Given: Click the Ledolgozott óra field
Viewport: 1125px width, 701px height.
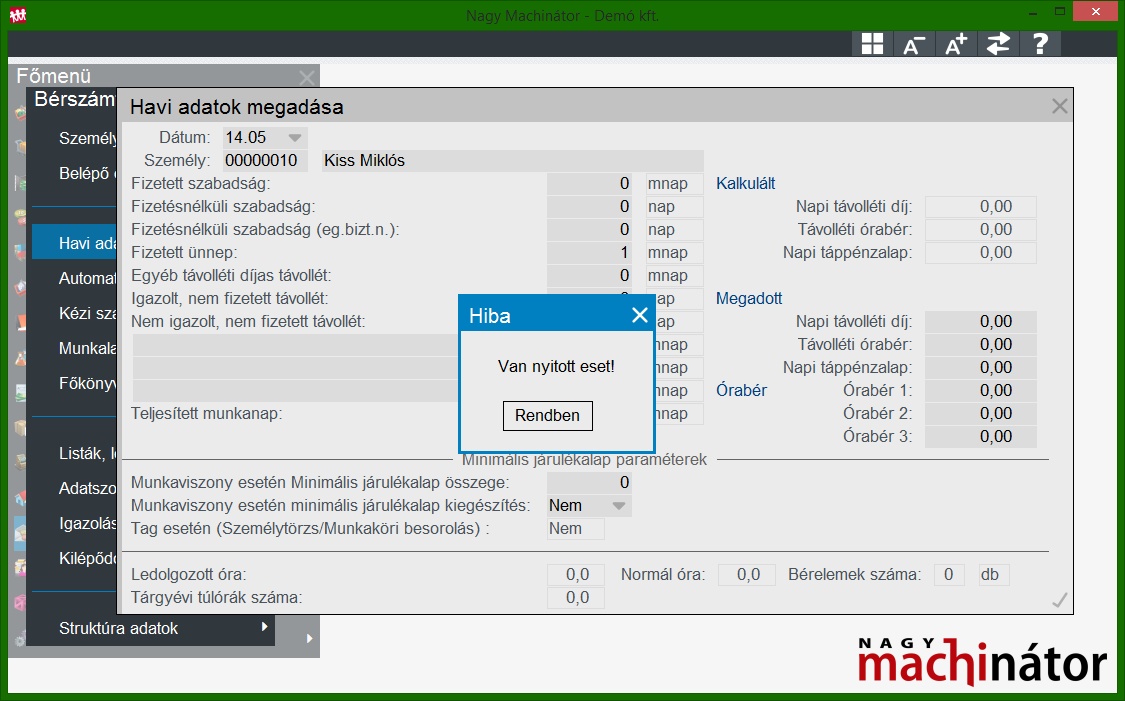Looking at the screenshot, I should tap(575, 575).
